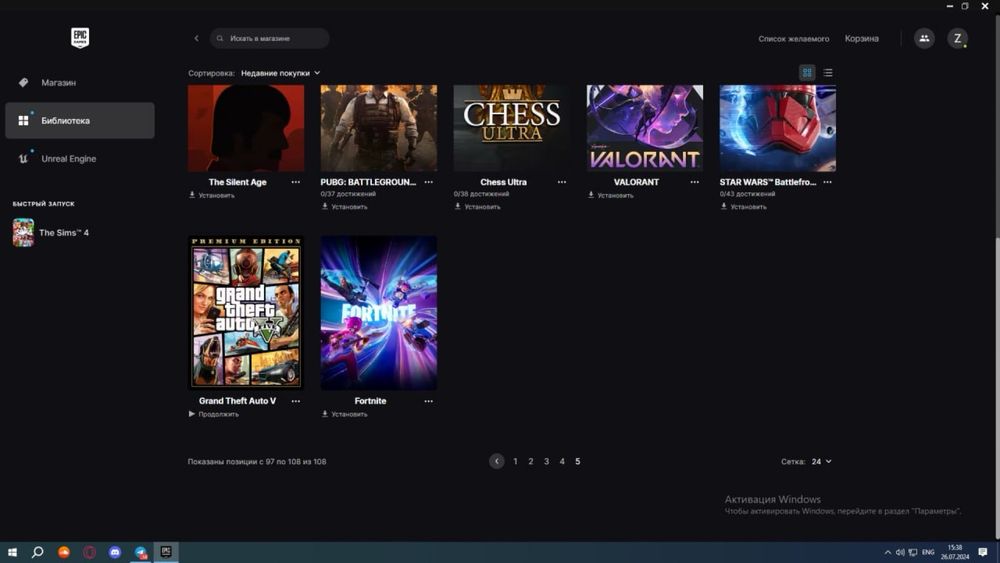
Task: Go back with the arrow beside search
Action: [196, 38]
